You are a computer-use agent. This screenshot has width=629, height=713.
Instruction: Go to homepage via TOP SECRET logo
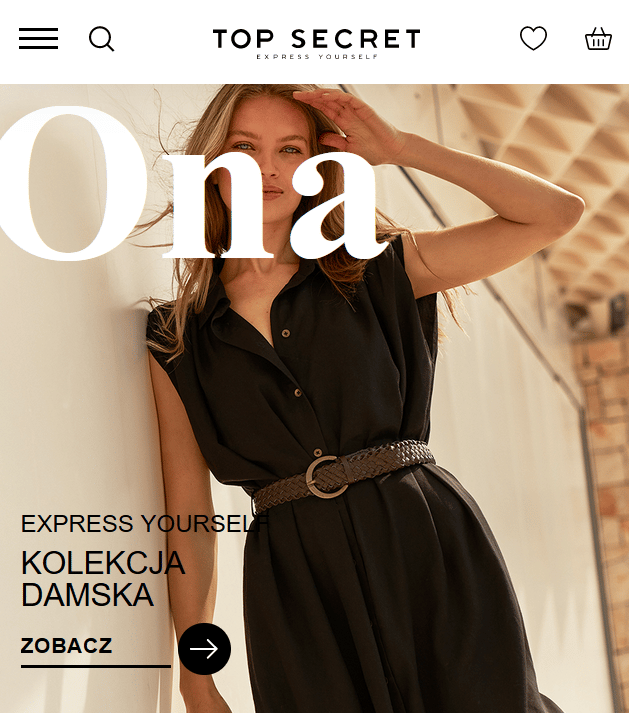(x=317, y=39)
